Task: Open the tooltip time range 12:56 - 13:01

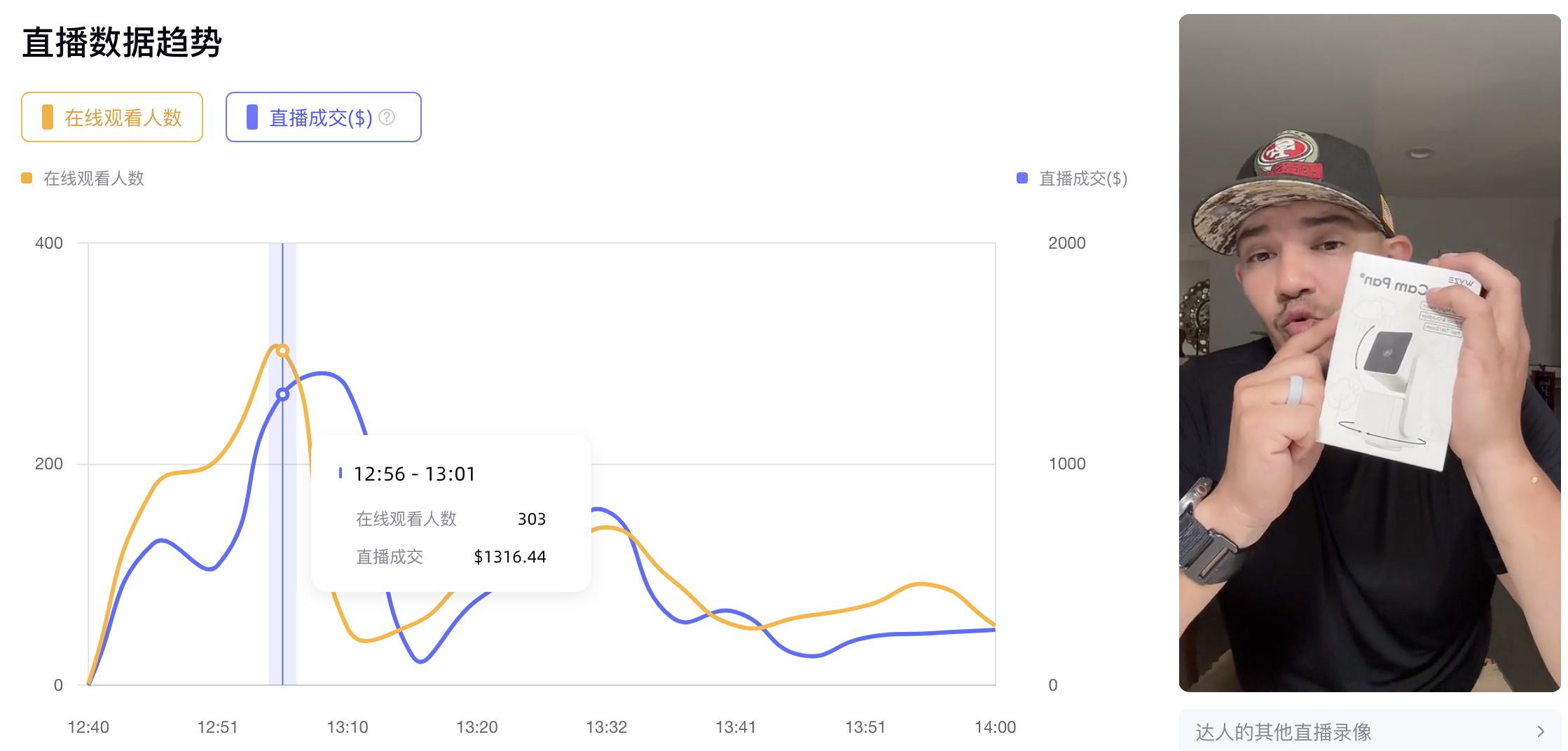Action: 415,473
